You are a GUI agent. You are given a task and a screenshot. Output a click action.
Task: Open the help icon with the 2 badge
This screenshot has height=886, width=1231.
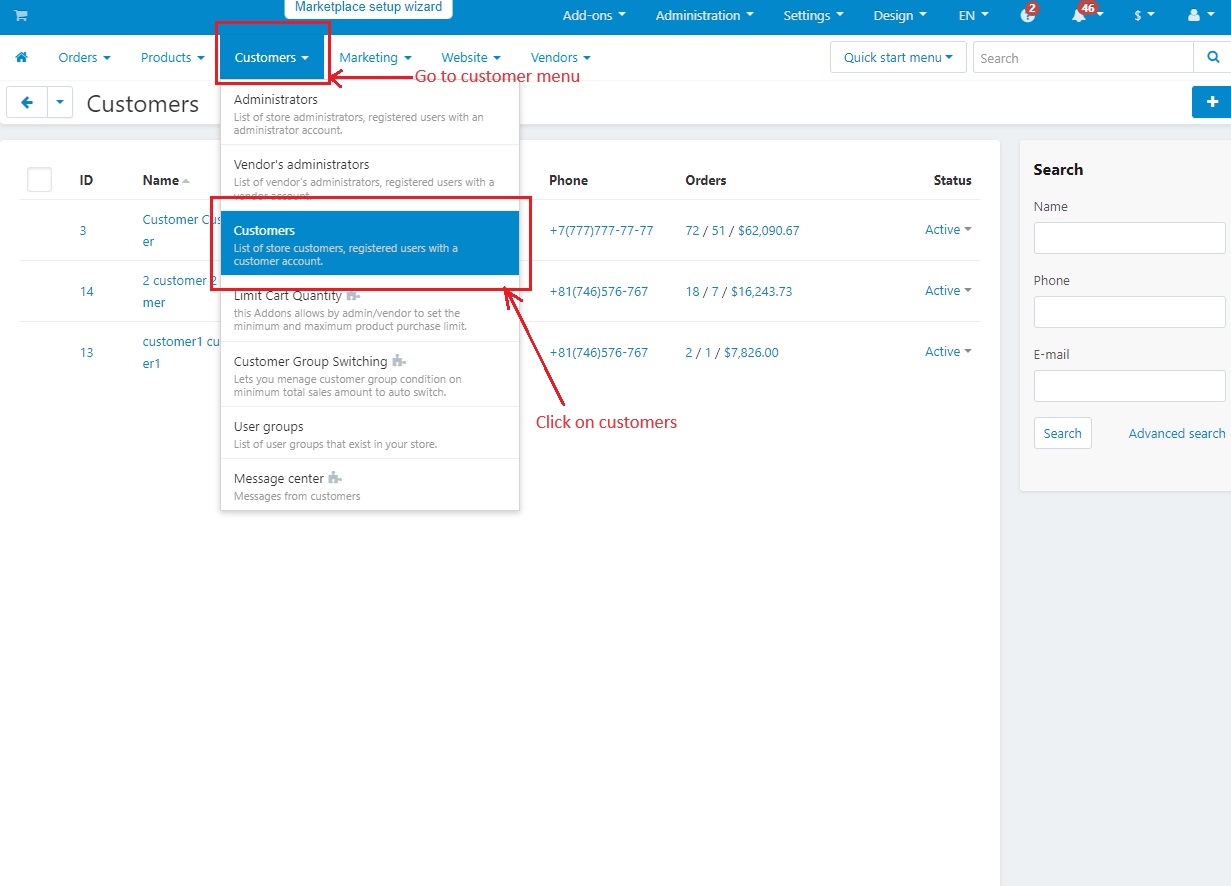click(x=1027, y=16)
